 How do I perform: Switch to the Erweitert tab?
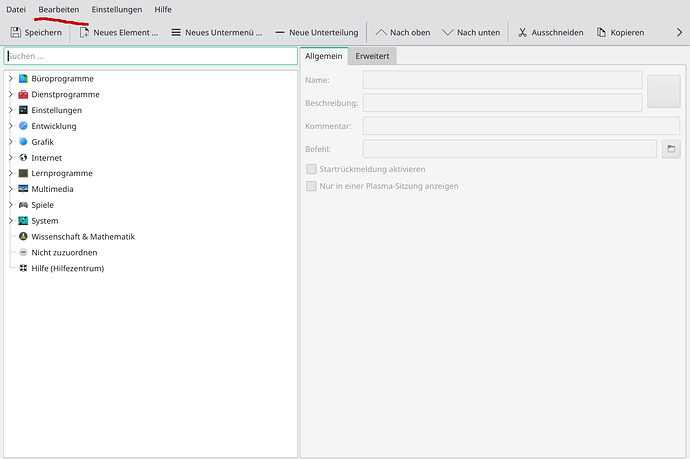[373, 56]
